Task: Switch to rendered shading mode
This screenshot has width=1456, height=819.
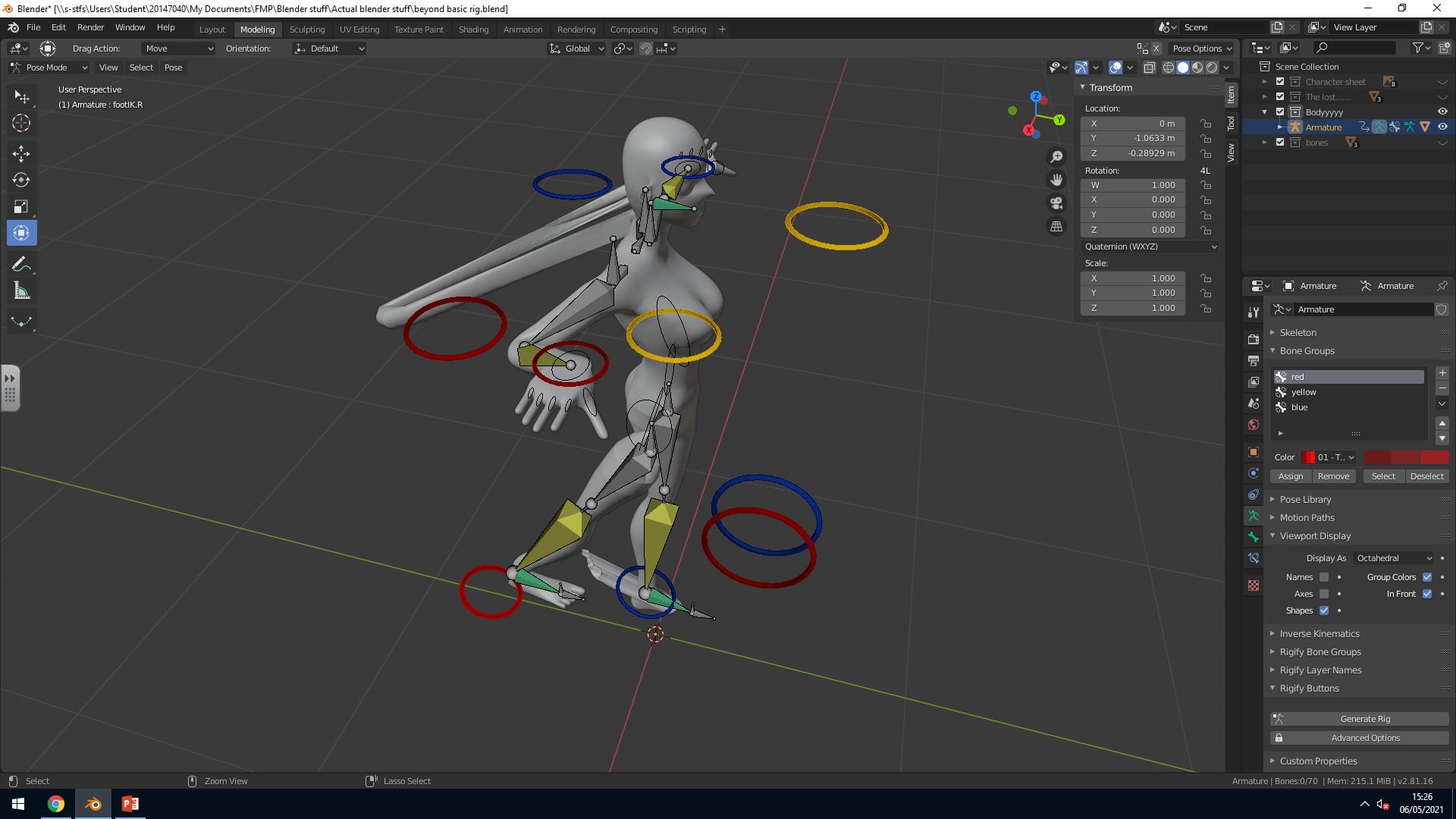Action: [x=1212, y=67]
